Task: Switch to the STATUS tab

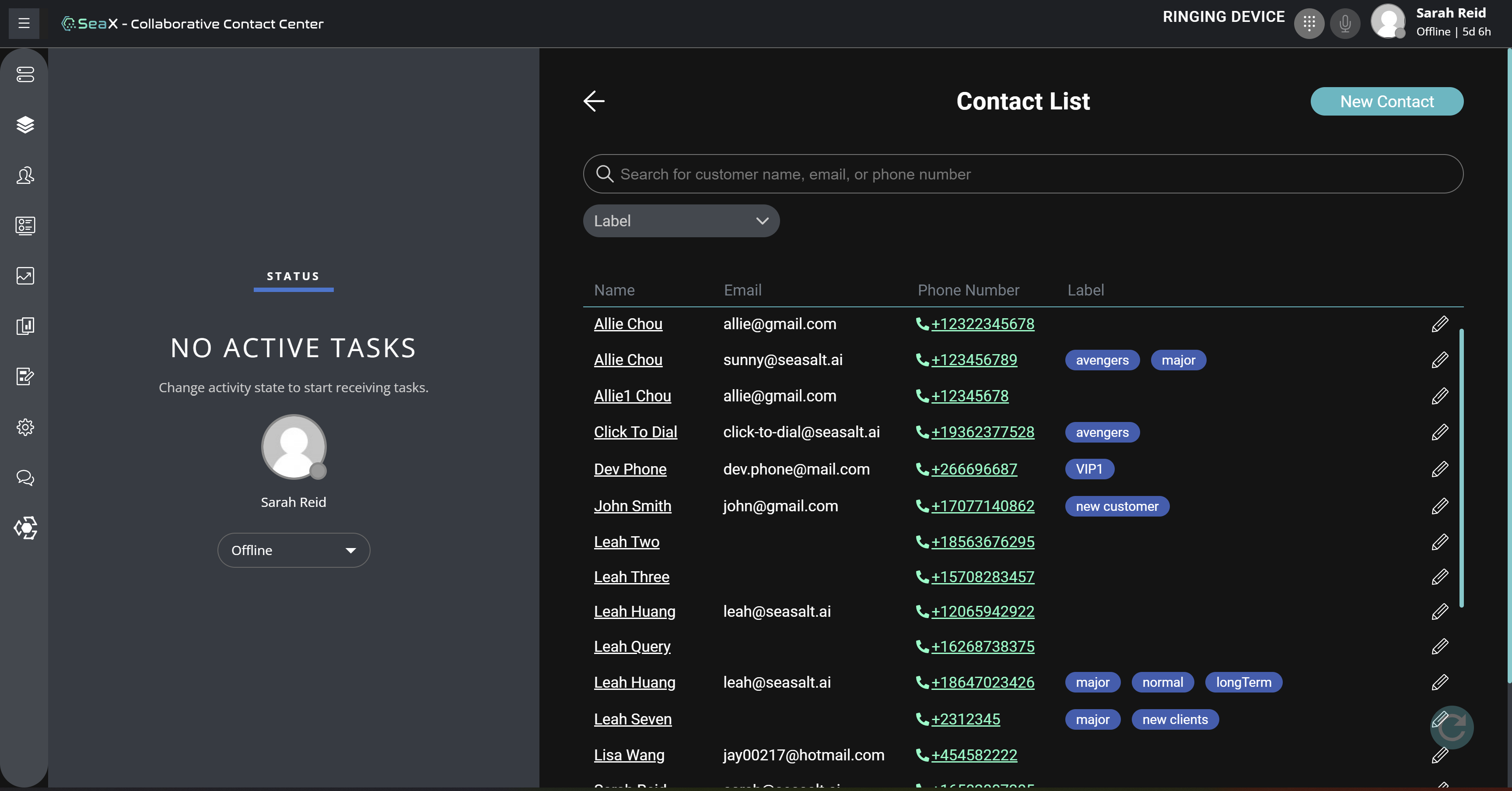Action: click(x=294, y=276)
